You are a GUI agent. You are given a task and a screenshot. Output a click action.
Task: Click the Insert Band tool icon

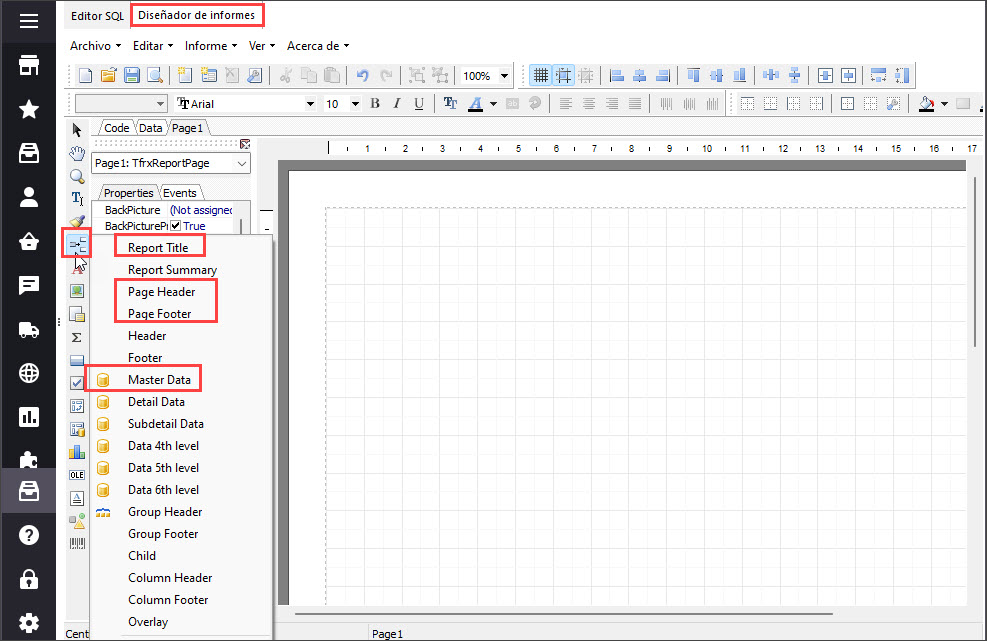pyautogui.click(x=77, y=244)
